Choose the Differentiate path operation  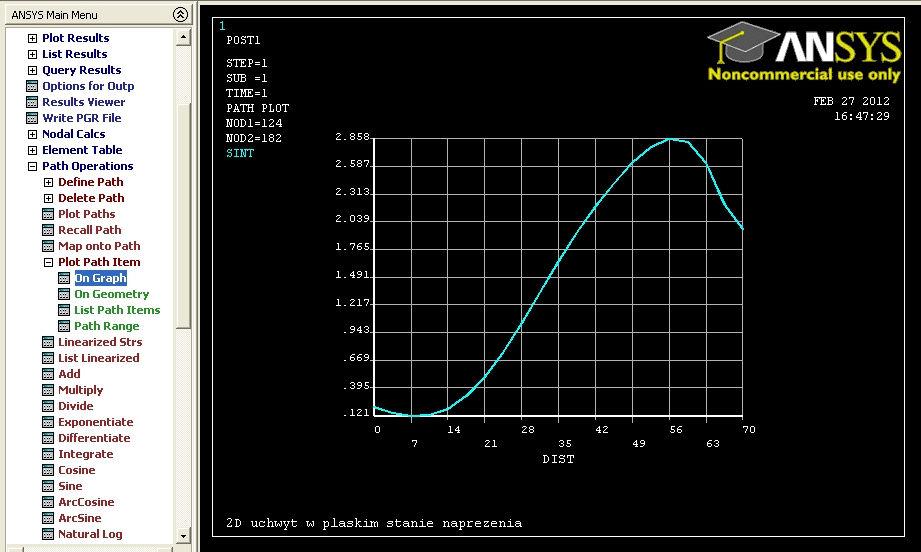[94, 438]
